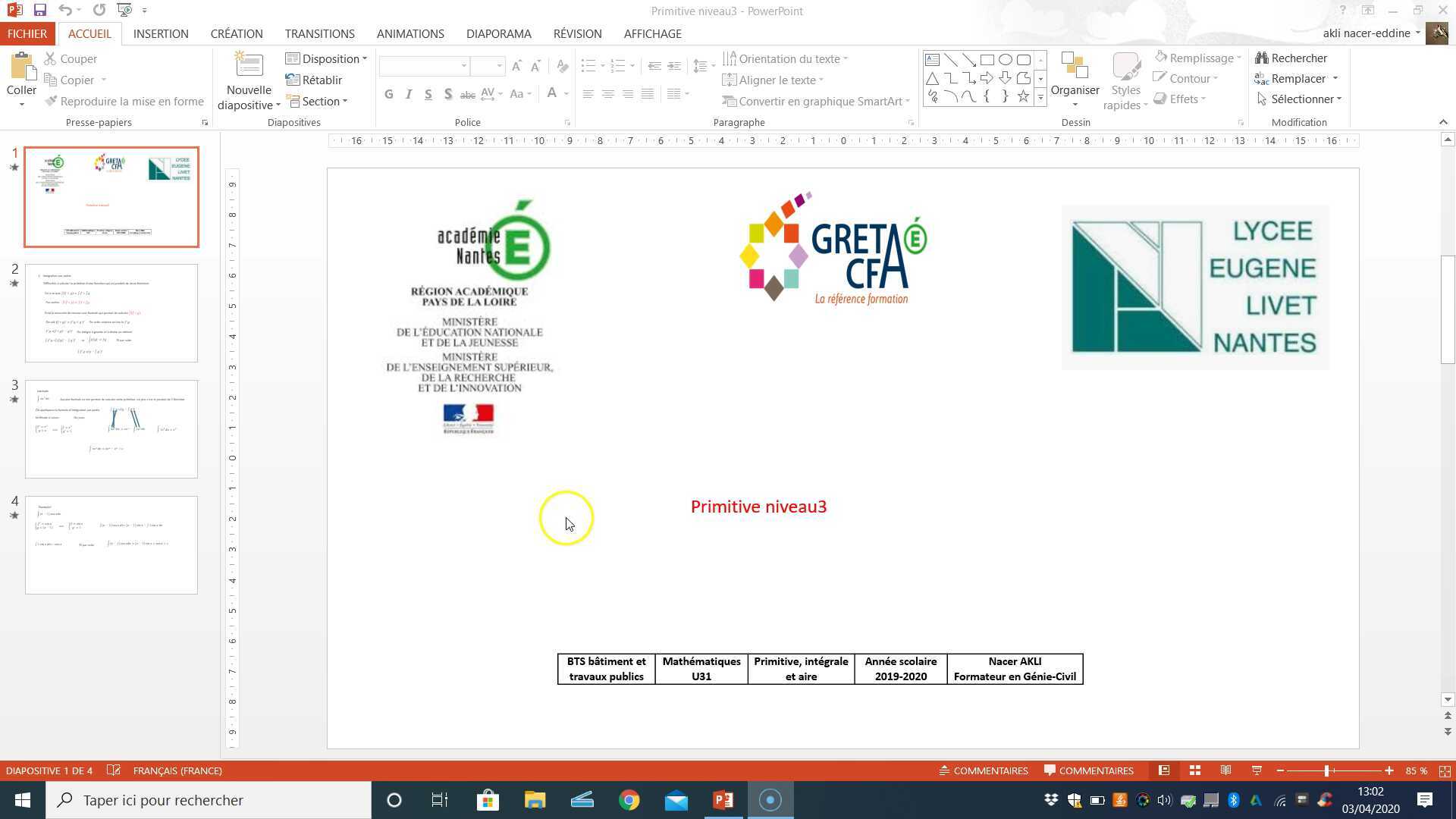
Task: Open the DIAPORAMA ribbon tab
Action: [x=498, y=33]
